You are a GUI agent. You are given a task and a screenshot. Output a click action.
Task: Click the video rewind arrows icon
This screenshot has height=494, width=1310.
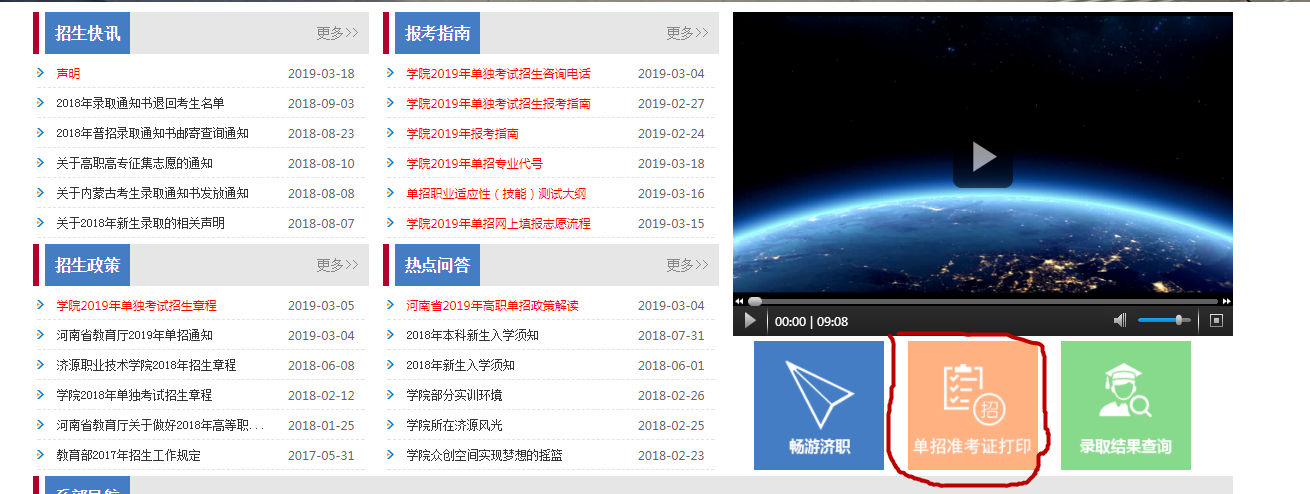(x=739, y=301)
